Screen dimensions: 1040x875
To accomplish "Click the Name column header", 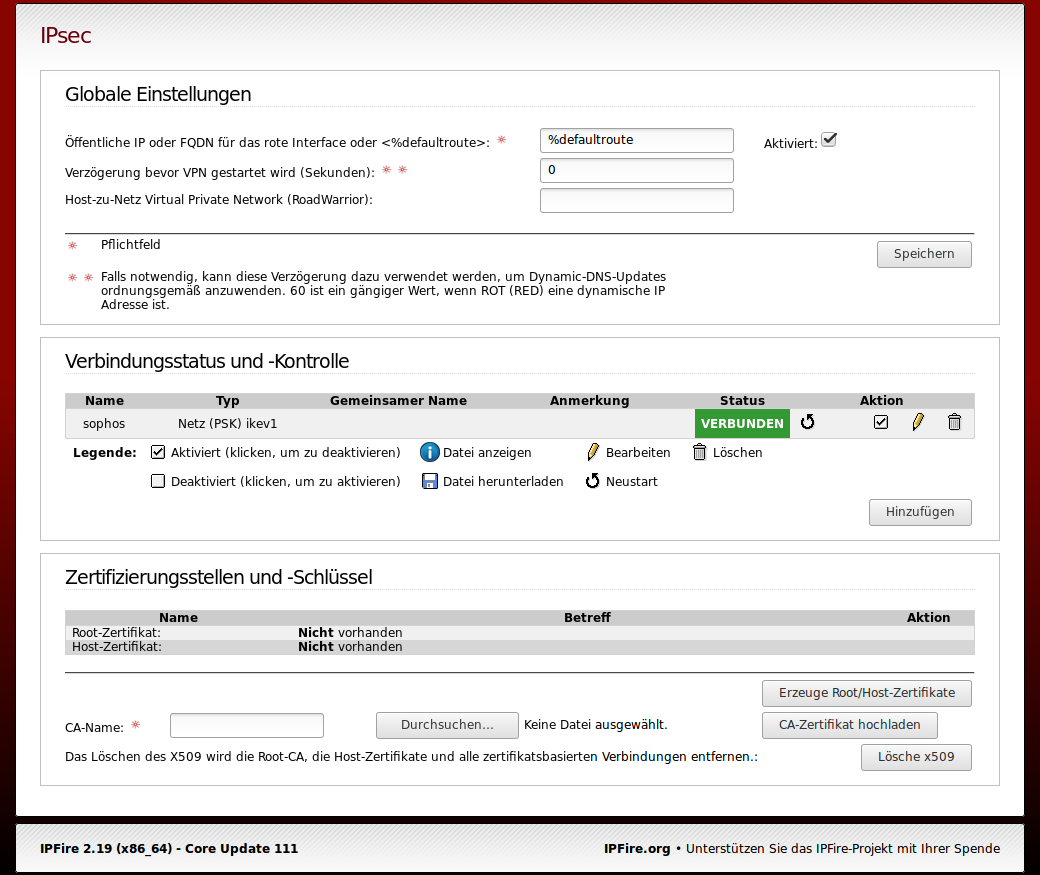I will pos(104,400).
